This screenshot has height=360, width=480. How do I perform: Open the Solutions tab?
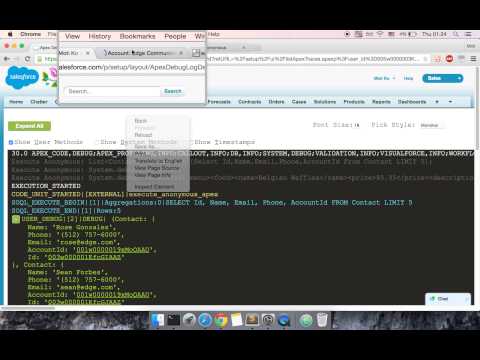coord(325,102)
